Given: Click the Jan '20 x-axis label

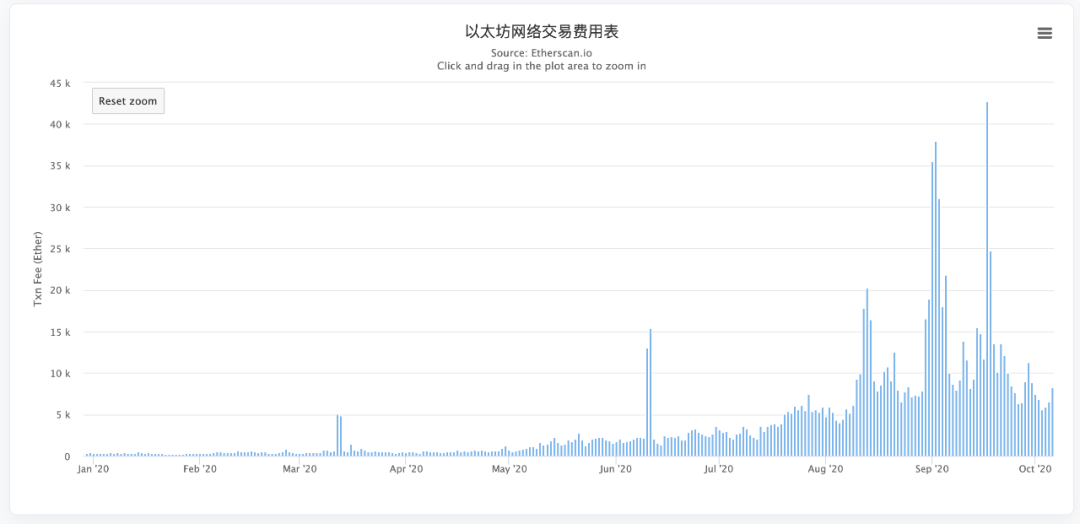Looking at the screenshot, I should pos(93,470).
